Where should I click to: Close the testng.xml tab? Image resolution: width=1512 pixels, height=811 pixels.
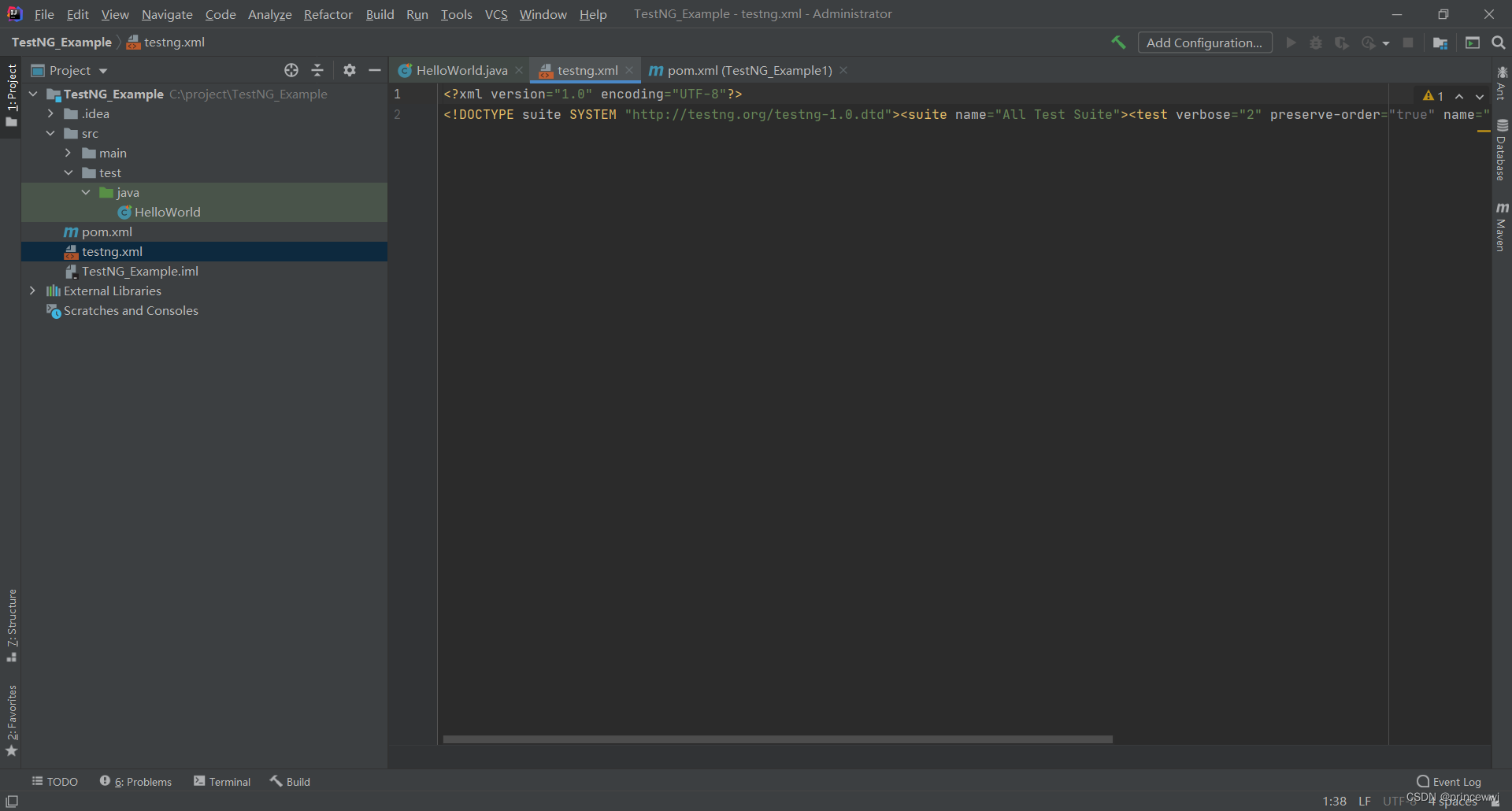click(x=629, y=70)
